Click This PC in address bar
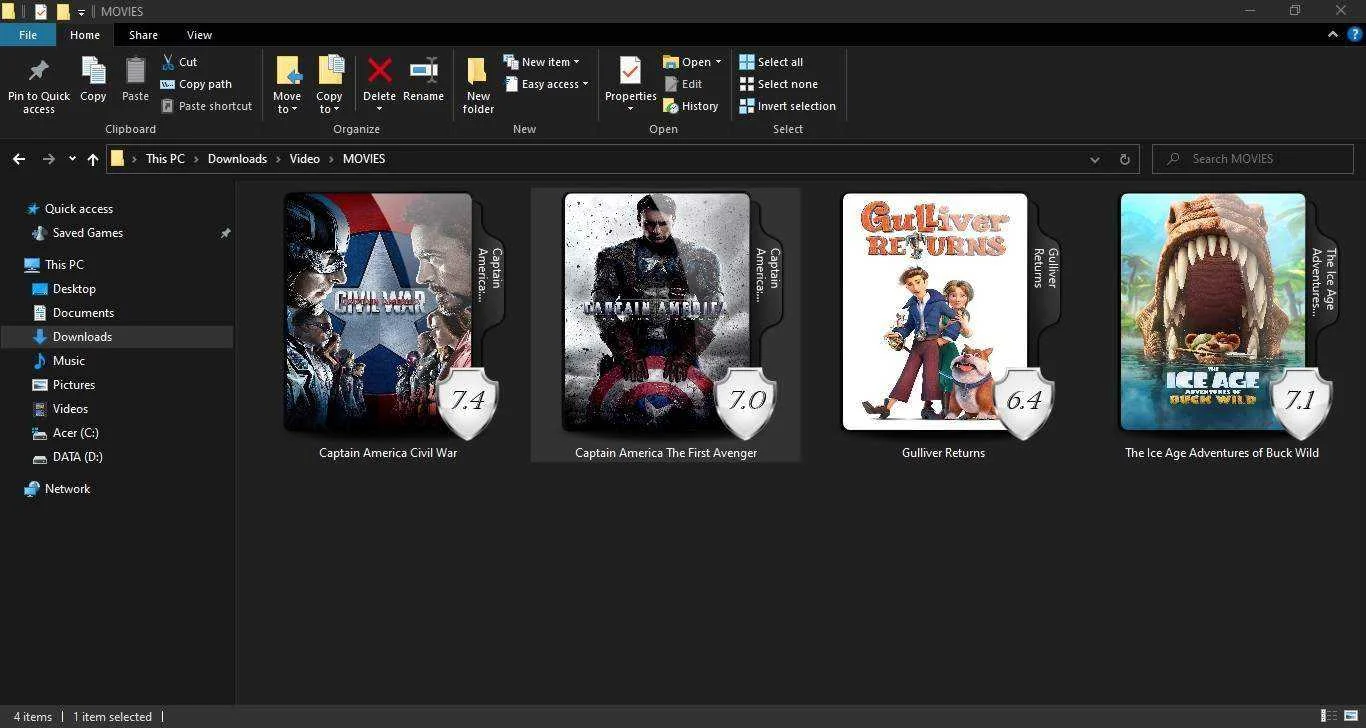Image resolution: width=1366 pixels, height=728 pixels. coord(165,159)
